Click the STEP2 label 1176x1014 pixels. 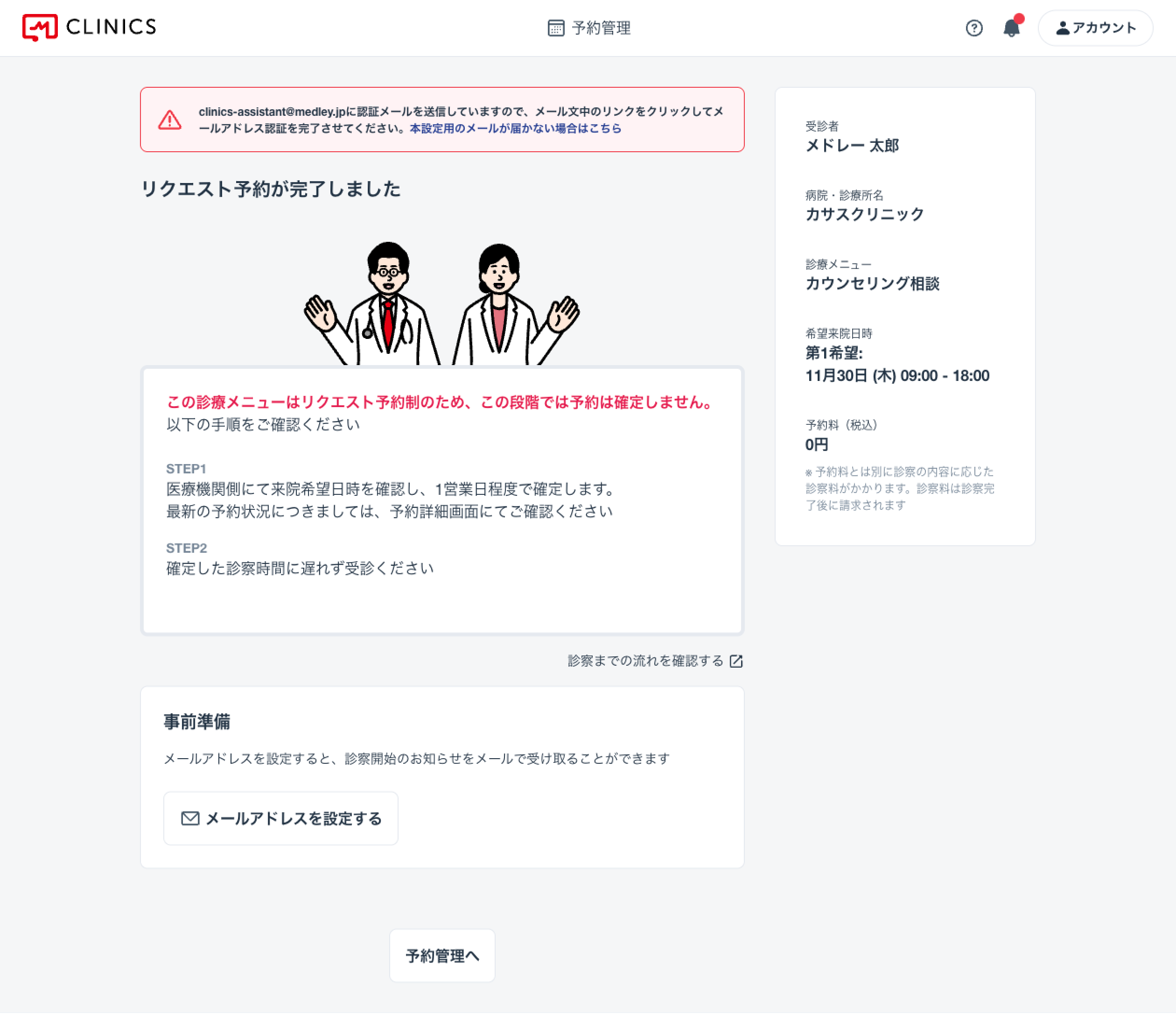[x=186, y=548]
